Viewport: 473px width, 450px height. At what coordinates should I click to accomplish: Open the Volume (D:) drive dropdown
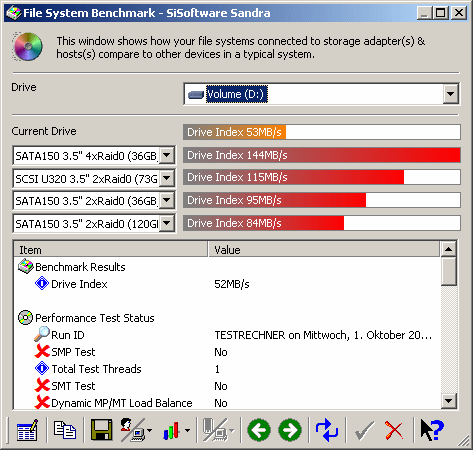coord(450,94)
